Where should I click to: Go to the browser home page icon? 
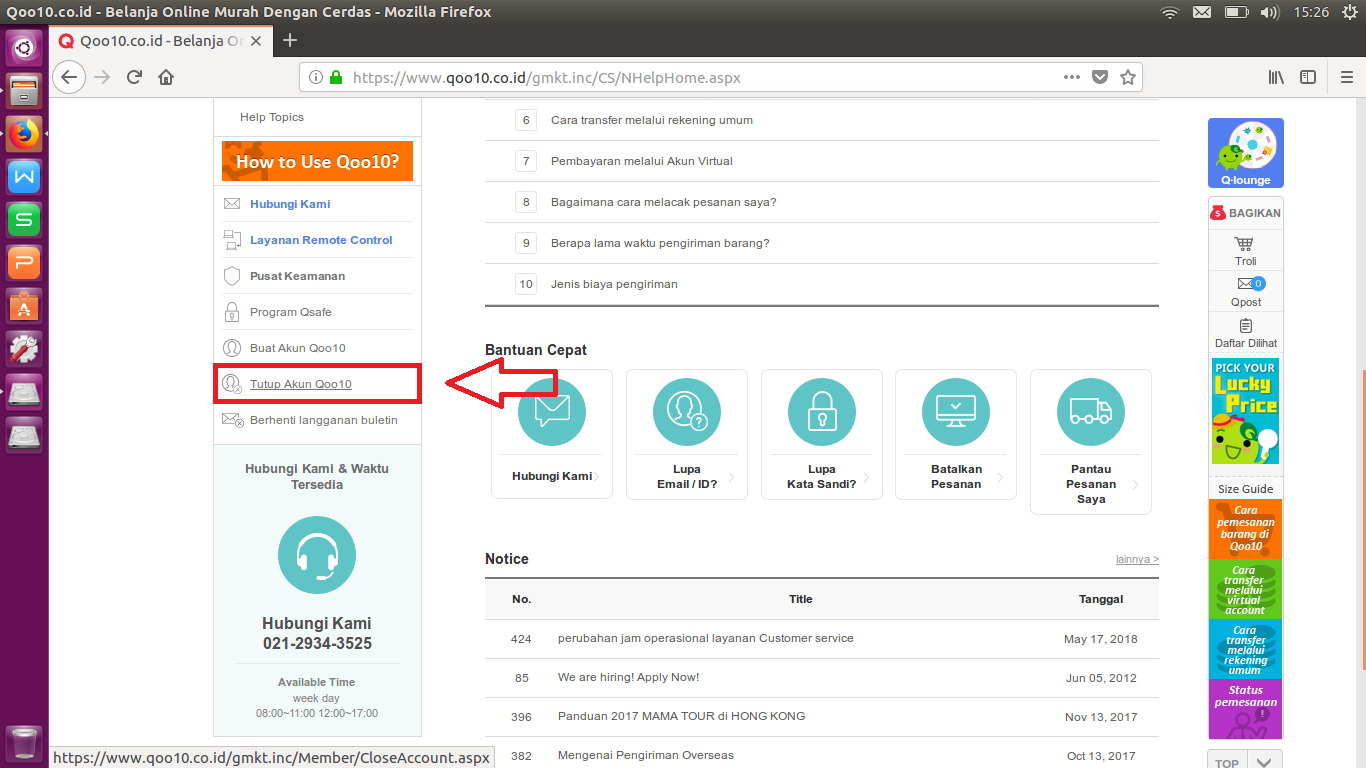(x=166, y=77)
